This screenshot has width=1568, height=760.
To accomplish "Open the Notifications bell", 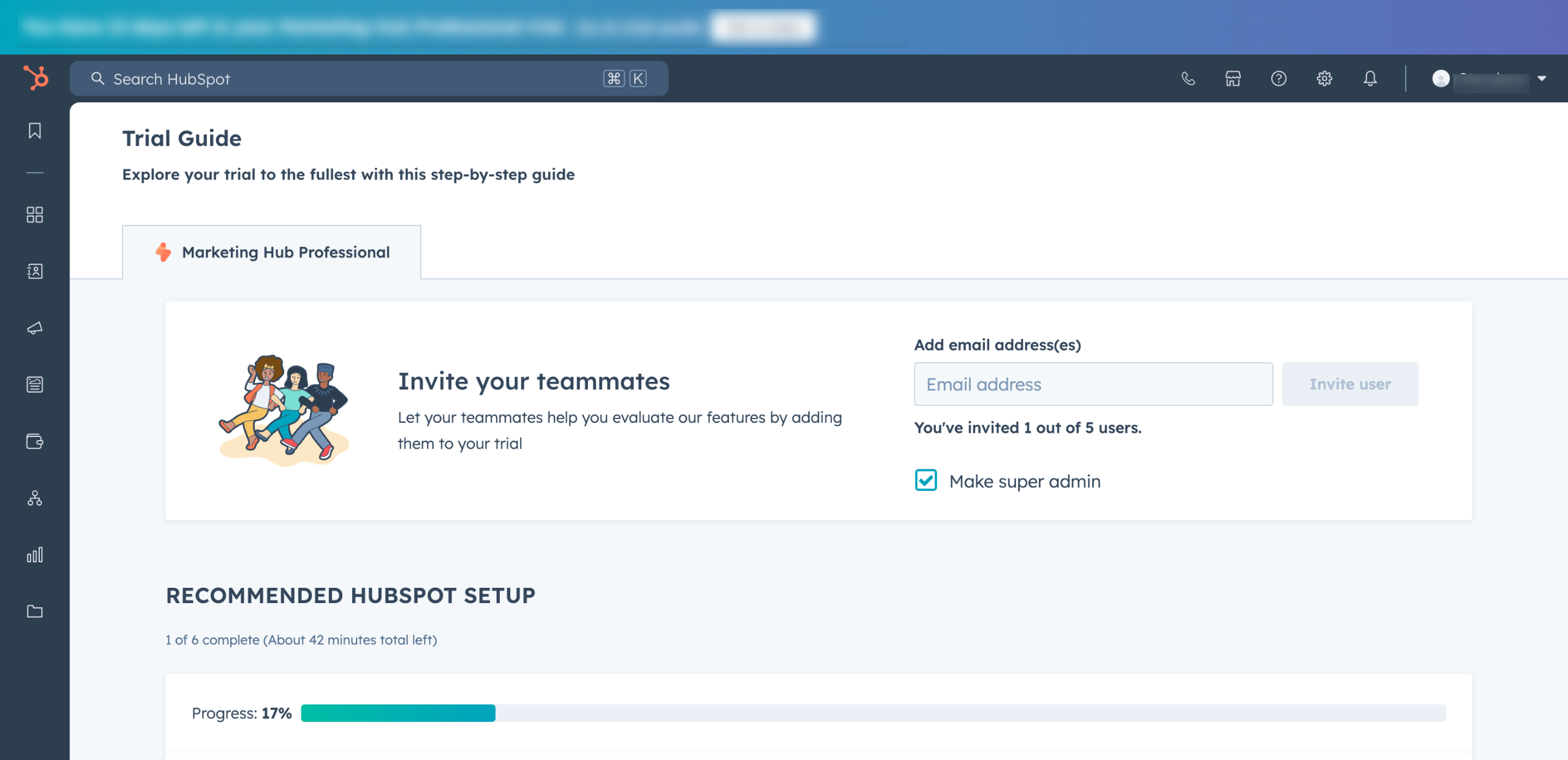I will 1370,78.
